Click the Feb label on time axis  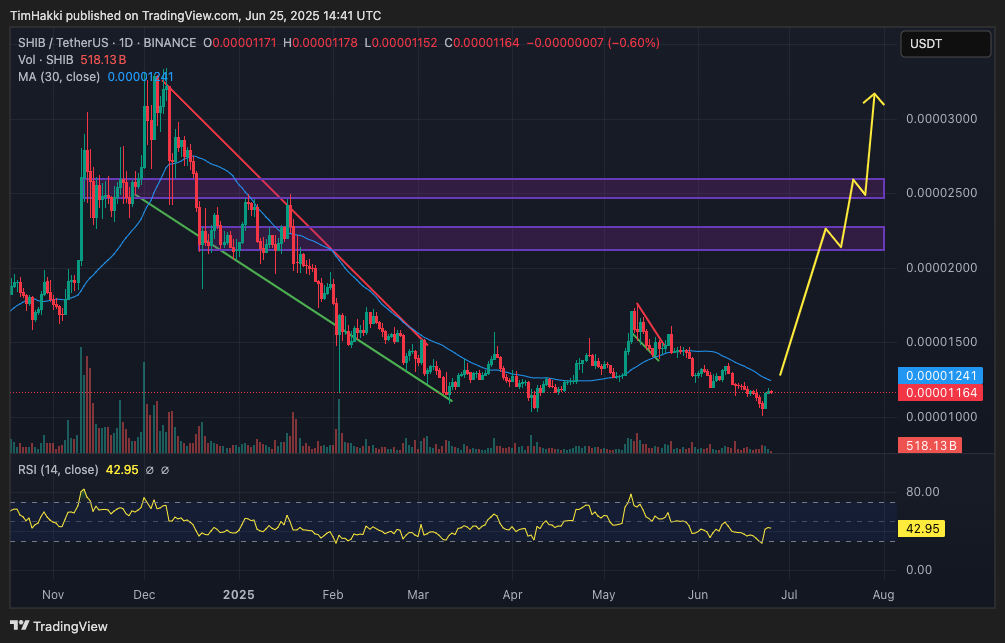333,595
